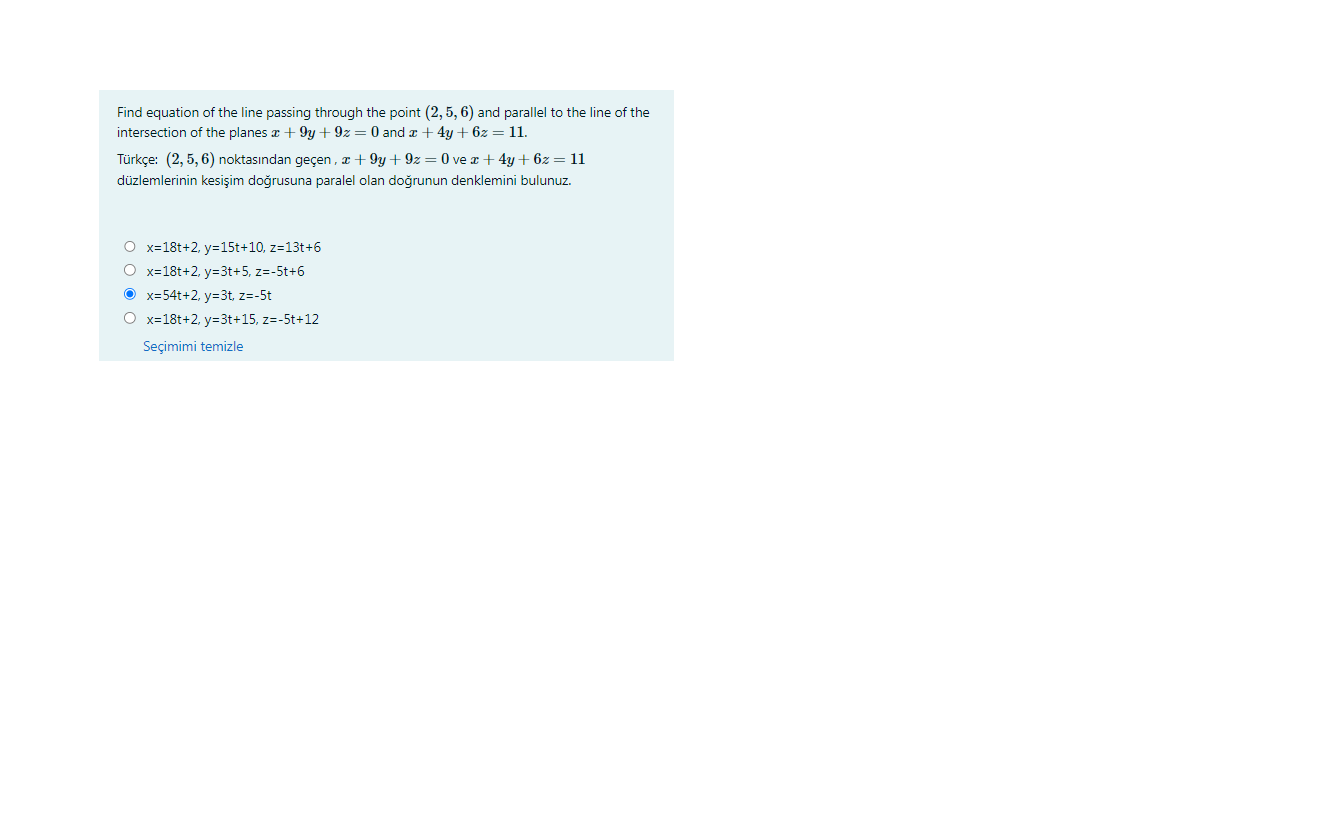This screenshot has height=815, width=1344.
Task: Click answer label text ending z=13t+6
Action: [x=234, y=247]
